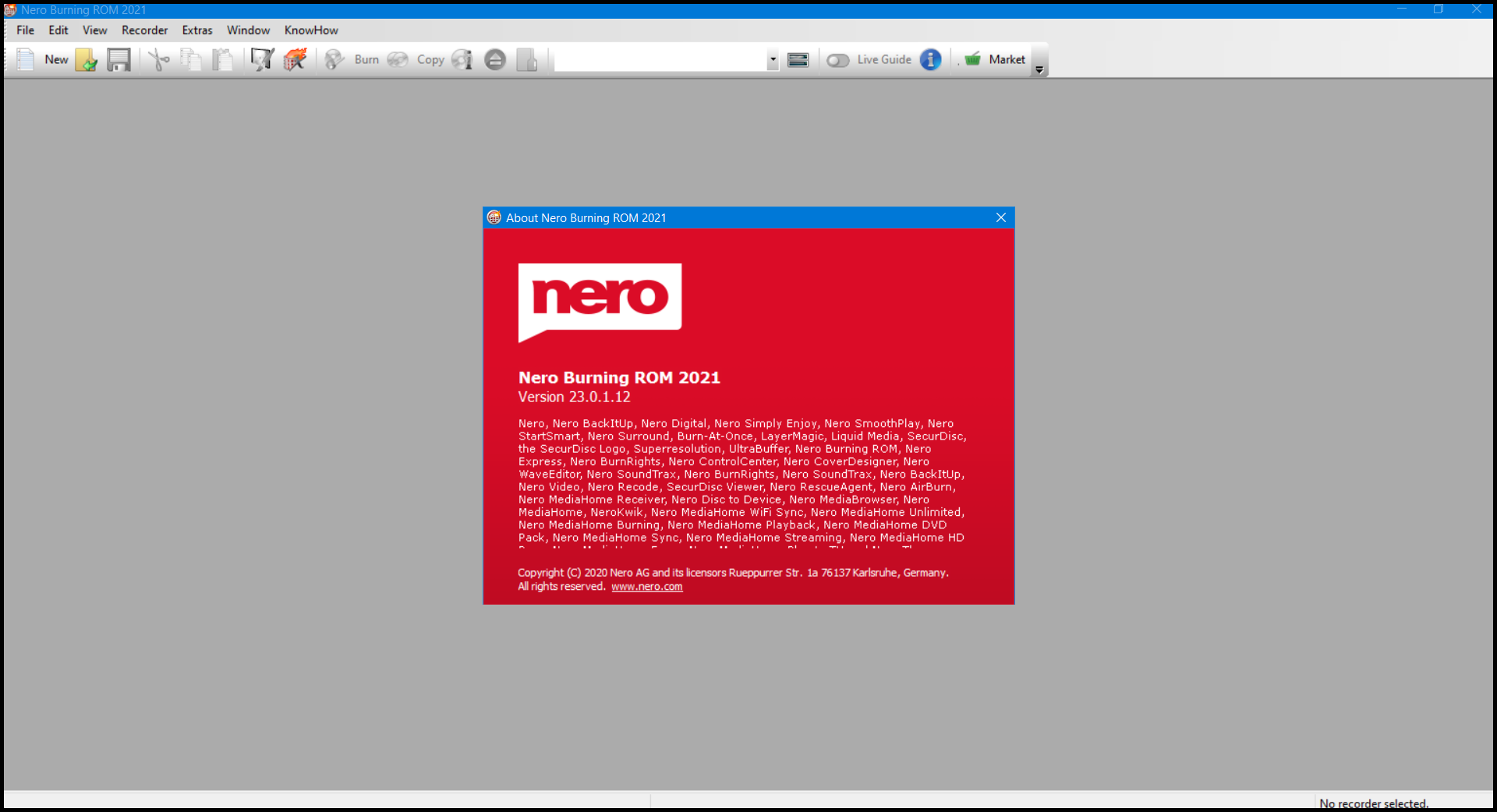Click the 'Version 23.0.1.12' text
Viewport: 1497px width, 812px height.
pyautogui.click(x=575, y=397)
